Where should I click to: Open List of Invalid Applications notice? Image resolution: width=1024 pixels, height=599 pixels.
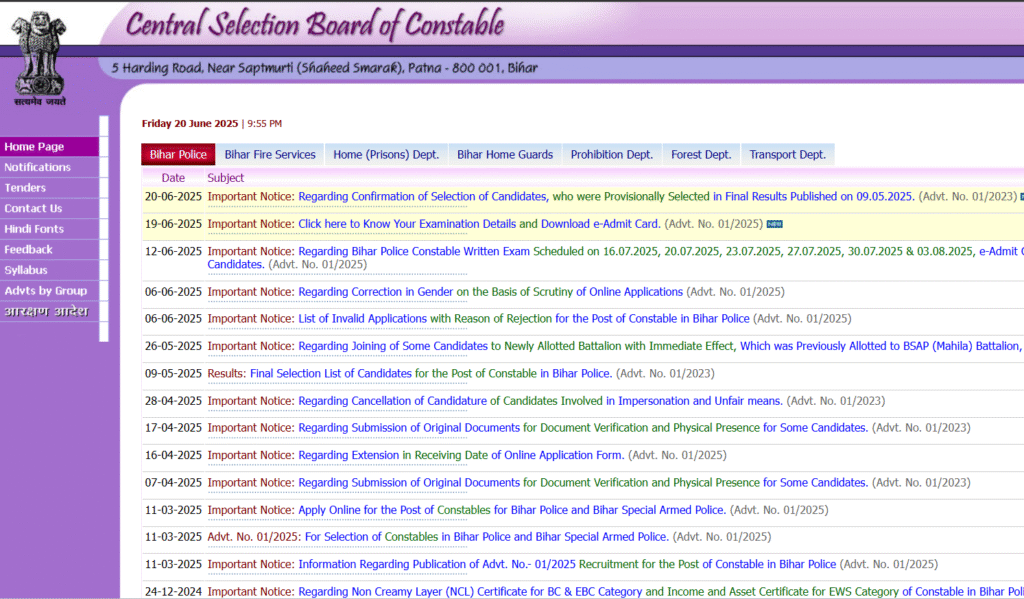click(x=524, y=319)
